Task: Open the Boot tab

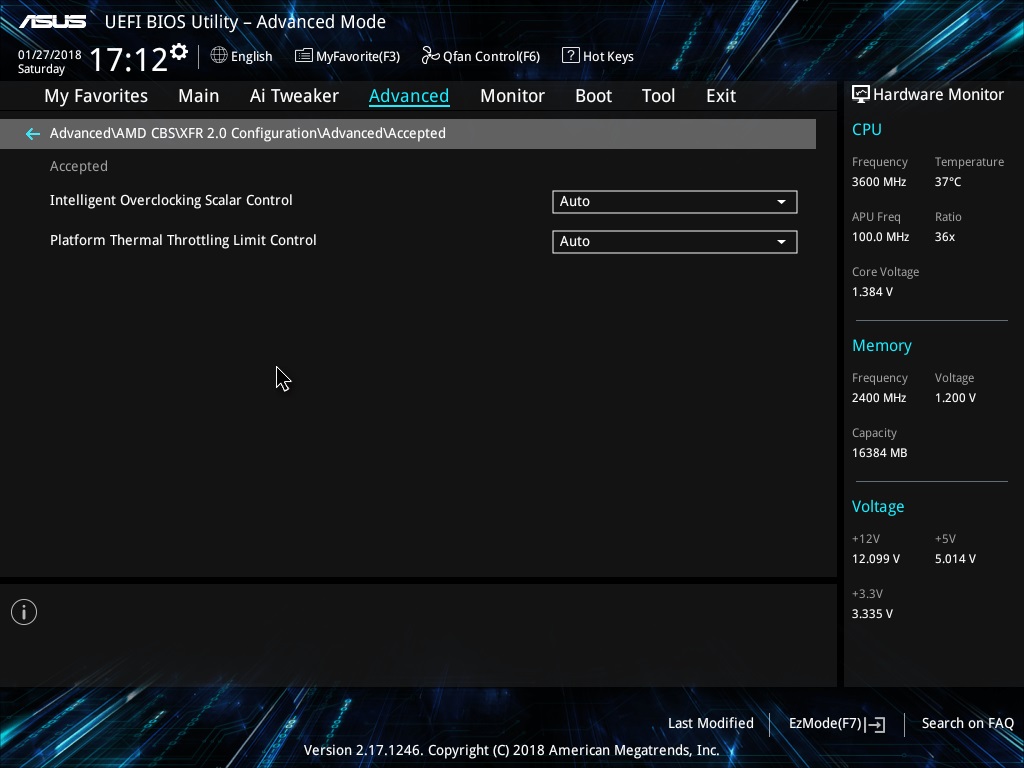Action: pos(593,96)
